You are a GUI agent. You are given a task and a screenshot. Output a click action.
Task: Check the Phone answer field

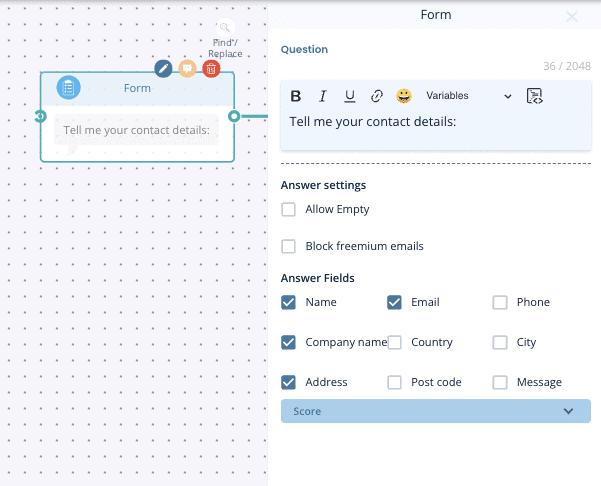500,302
